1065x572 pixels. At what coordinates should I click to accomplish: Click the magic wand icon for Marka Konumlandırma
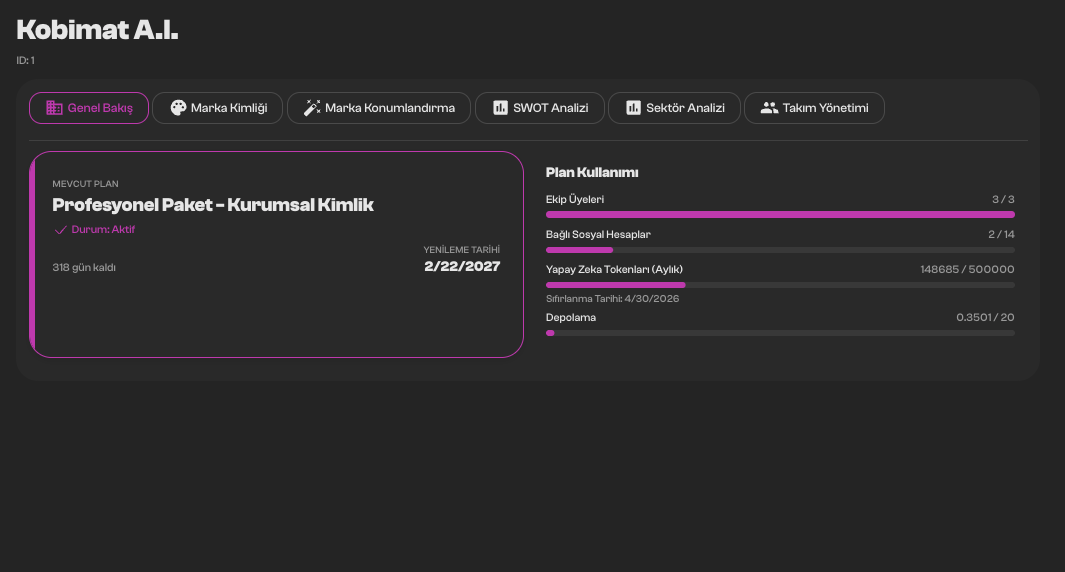312,108
